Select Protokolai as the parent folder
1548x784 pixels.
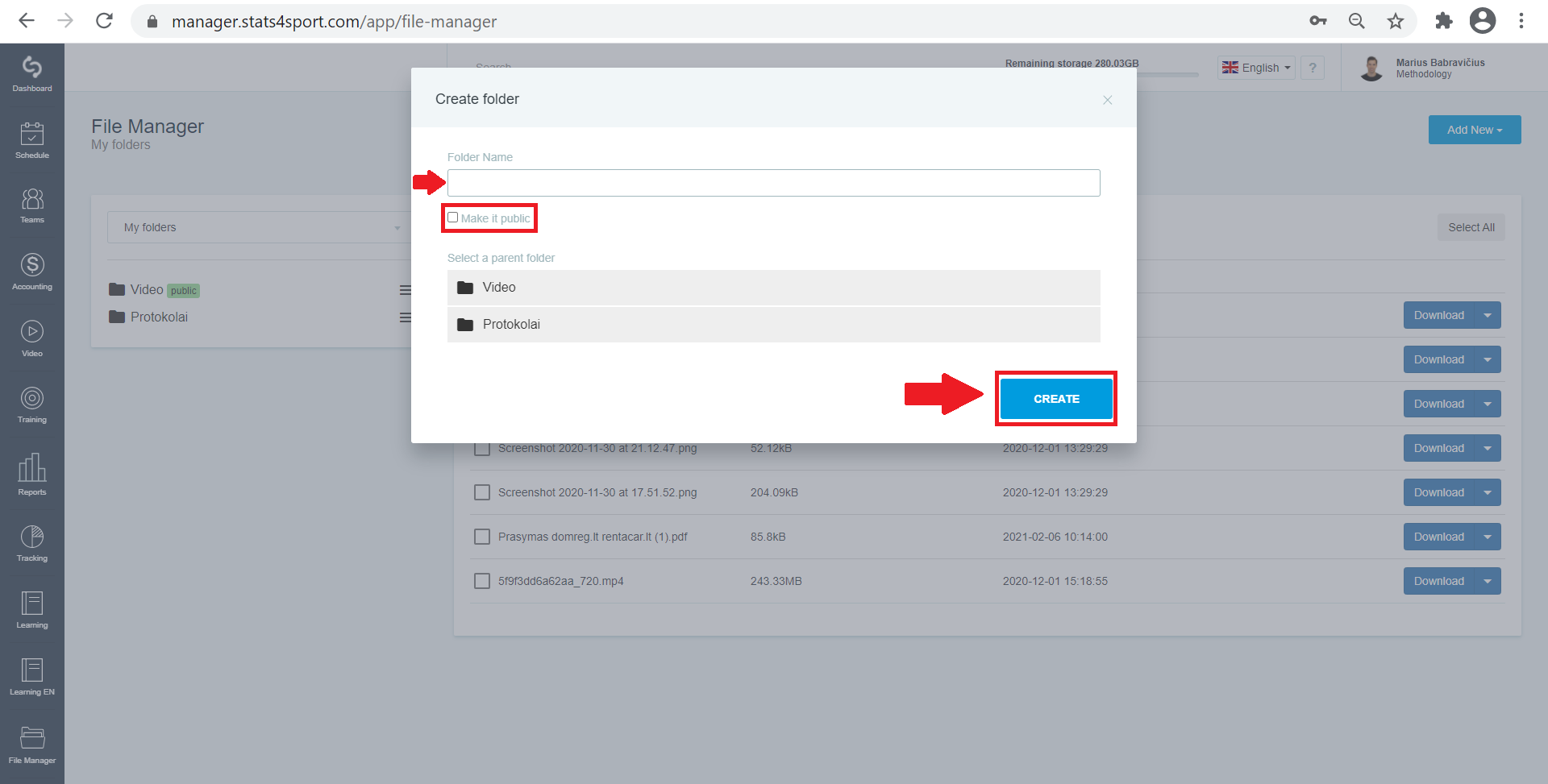(774, 325)
